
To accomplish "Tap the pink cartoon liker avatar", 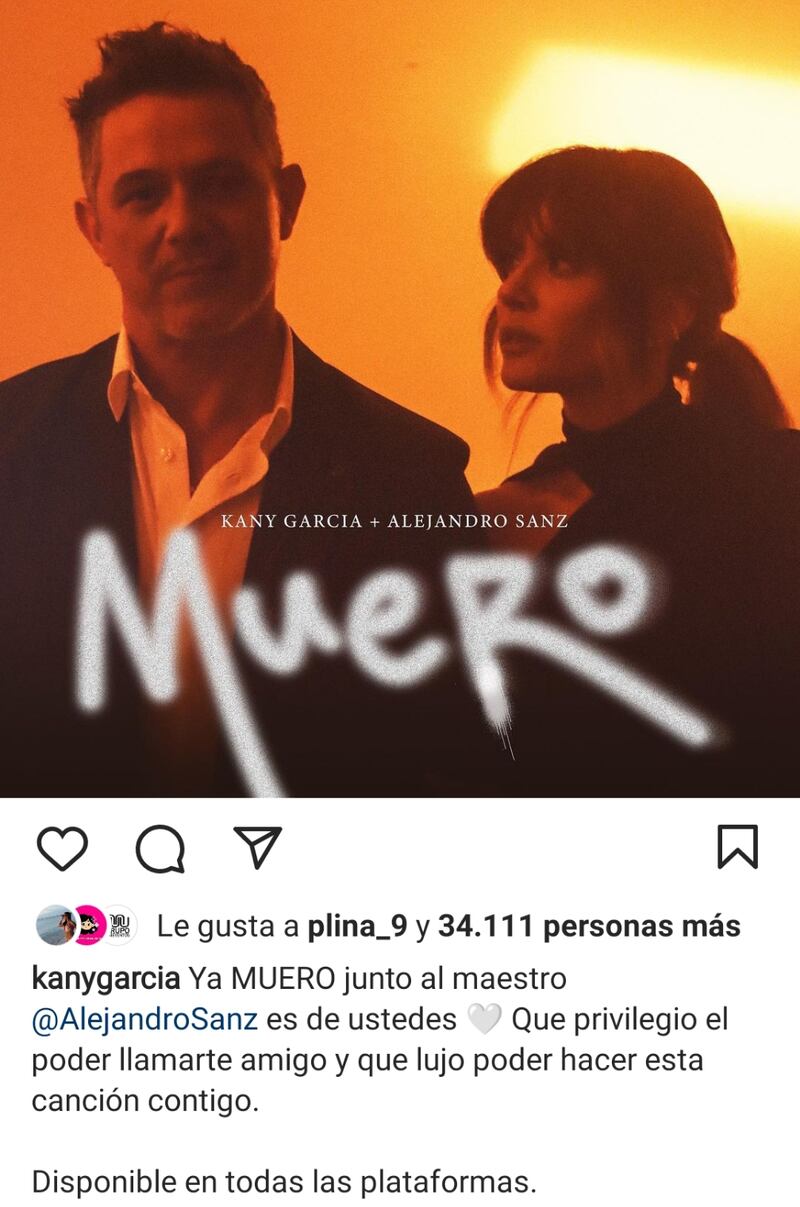I will pos(88,927).
